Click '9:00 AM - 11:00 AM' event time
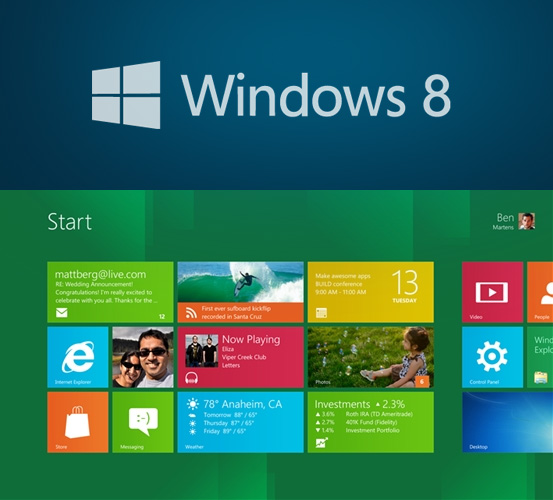Viewport: 553px width, 500px height. [341, 292]
